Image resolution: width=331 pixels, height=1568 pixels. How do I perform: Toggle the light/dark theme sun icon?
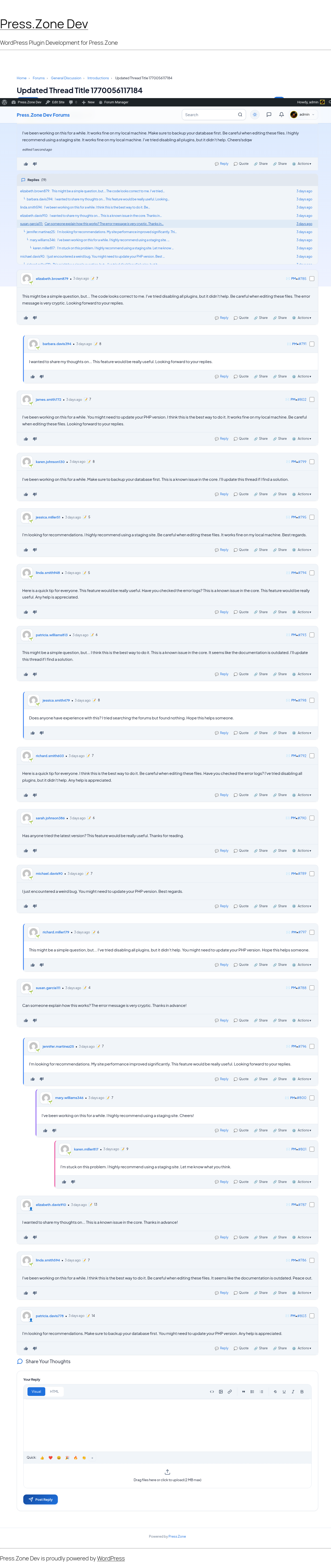[x=255, y=114]
